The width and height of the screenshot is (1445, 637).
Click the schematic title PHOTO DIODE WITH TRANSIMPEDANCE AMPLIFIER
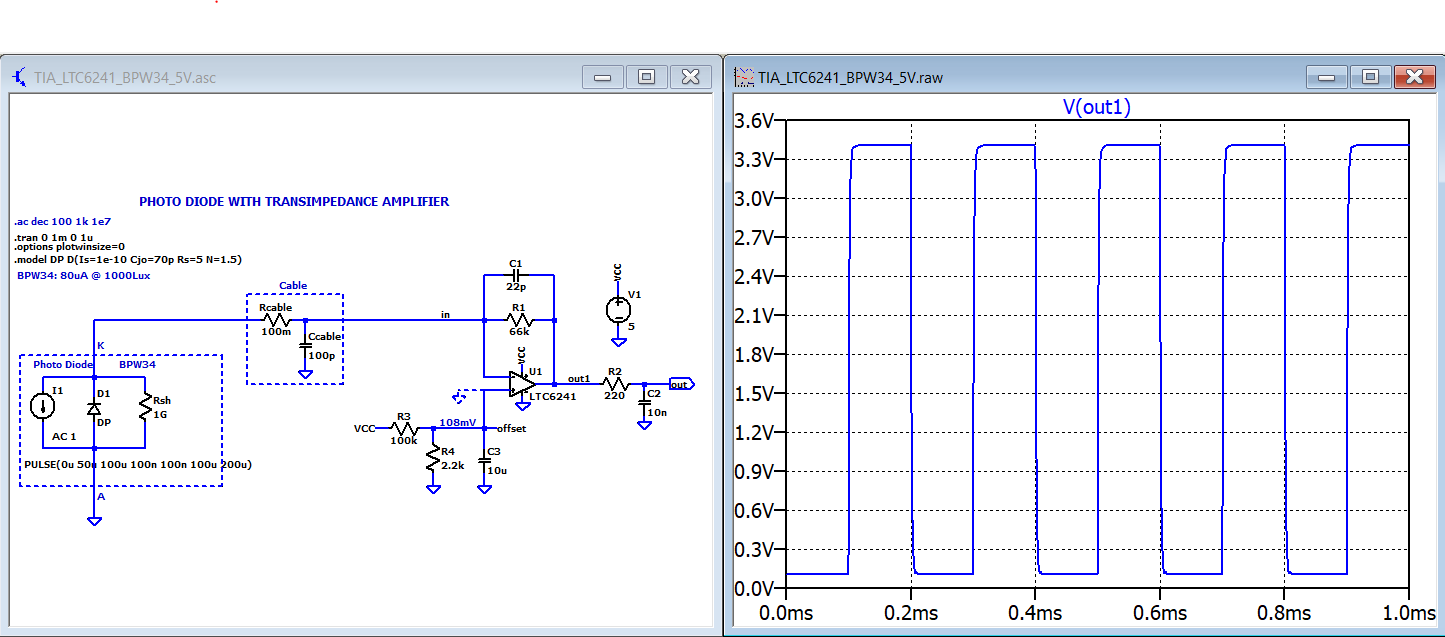pyautogui.click(x=294, y=201)
